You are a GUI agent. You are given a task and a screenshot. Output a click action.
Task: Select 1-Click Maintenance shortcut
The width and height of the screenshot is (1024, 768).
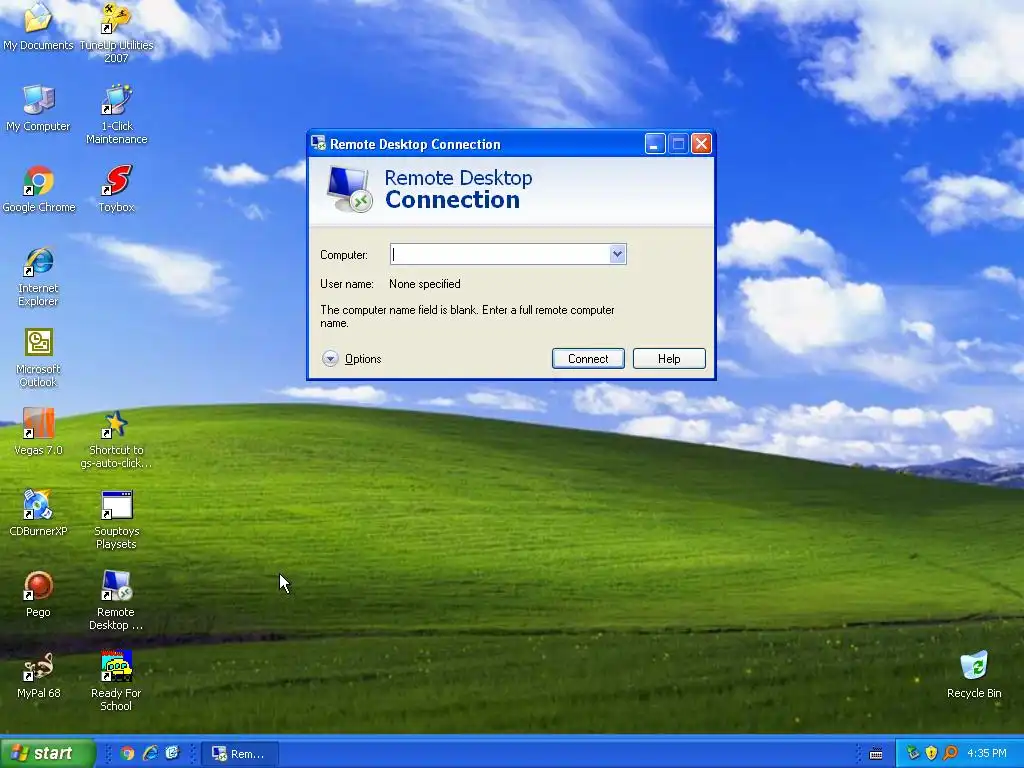(x=116, y=114)
